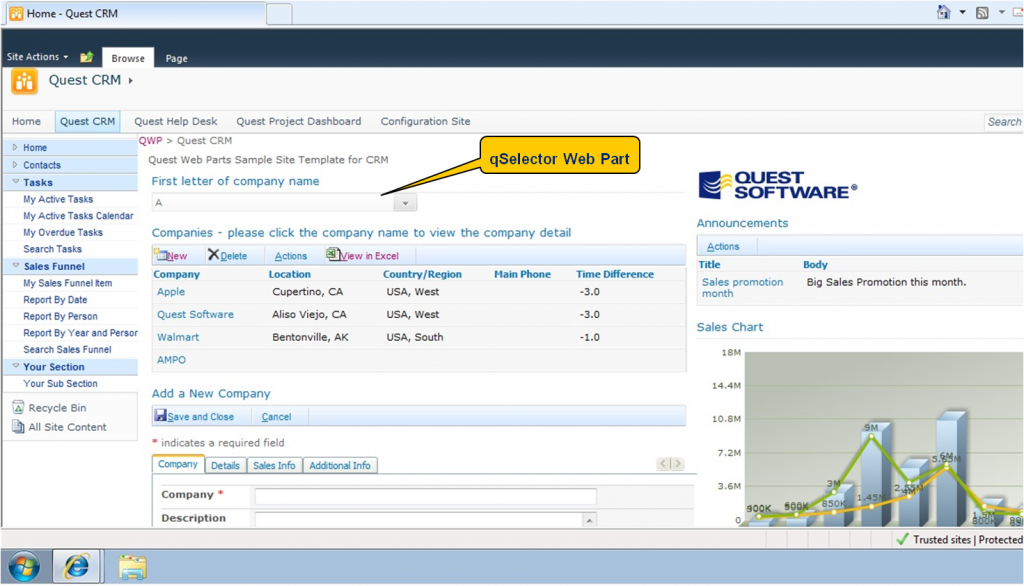Open Search Tasks in sidebar
This screenshot has width=1024, height=586.
52,249
